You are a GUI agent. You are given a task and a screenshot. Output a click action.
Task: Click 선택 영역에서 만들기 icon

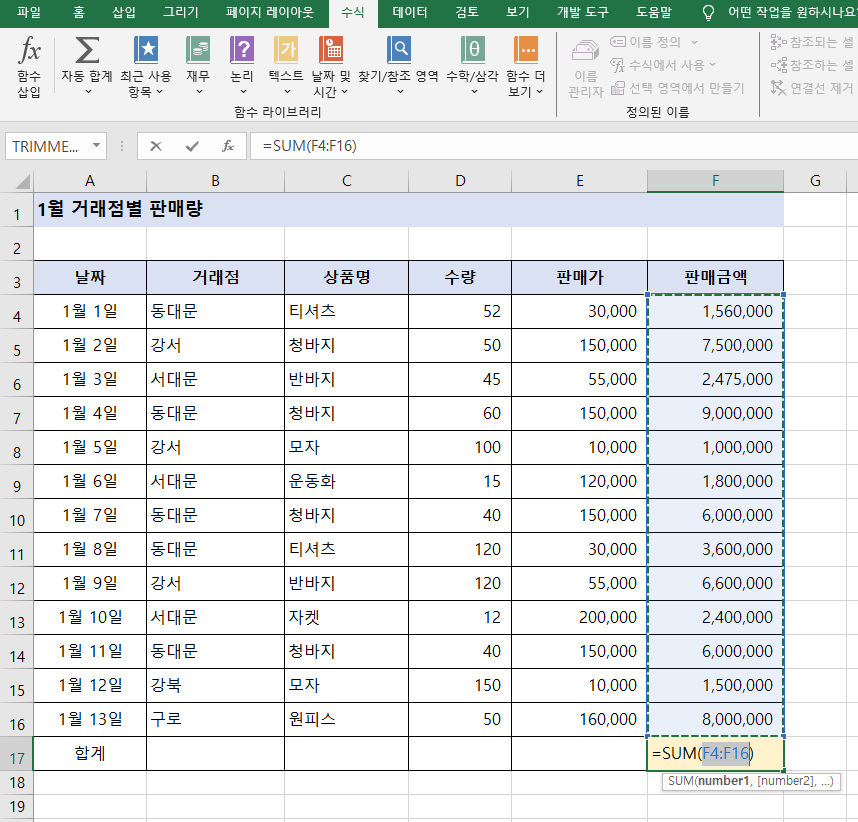618,88
